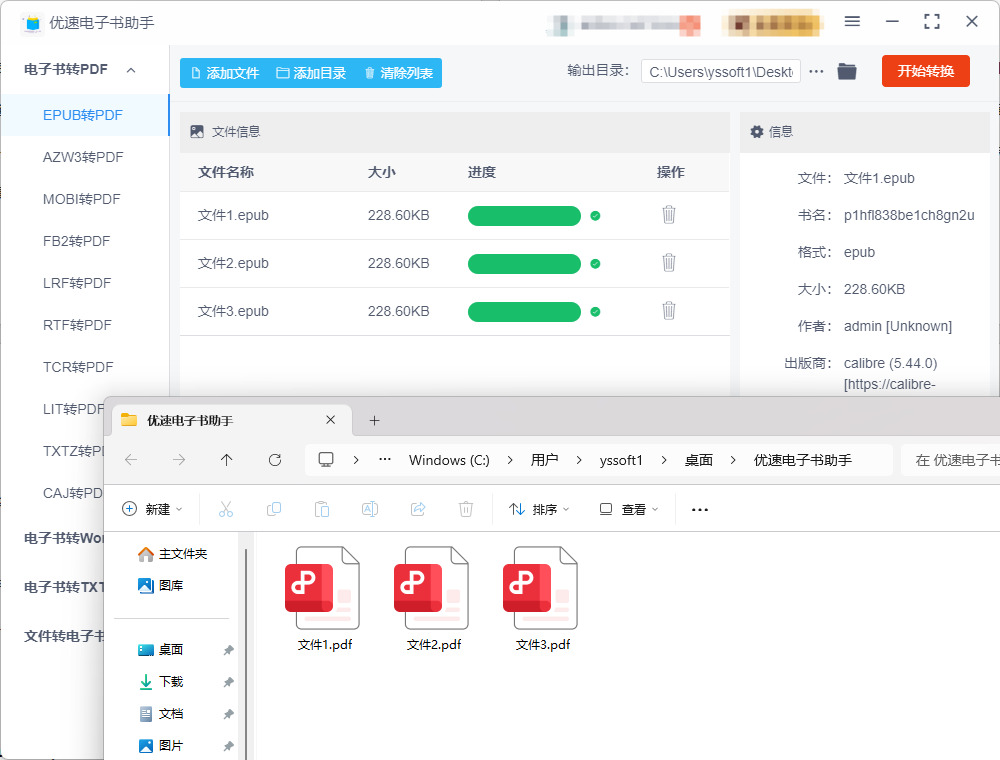Open more options ellipsis in Explorer toolbar
This screenshot has height=760, width=1000.
pyautogui.click(x=700, y=509)
